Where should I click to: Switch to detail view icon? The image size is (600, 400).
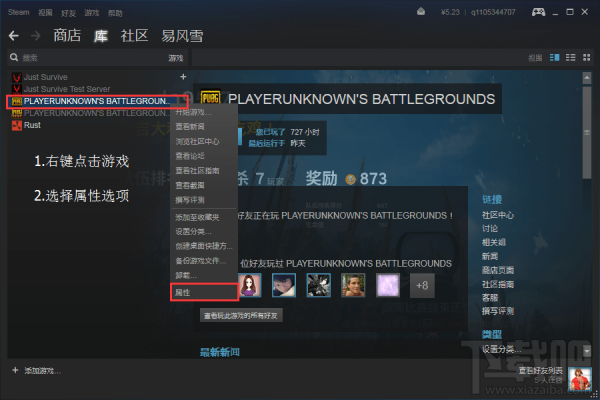point(554,57)
